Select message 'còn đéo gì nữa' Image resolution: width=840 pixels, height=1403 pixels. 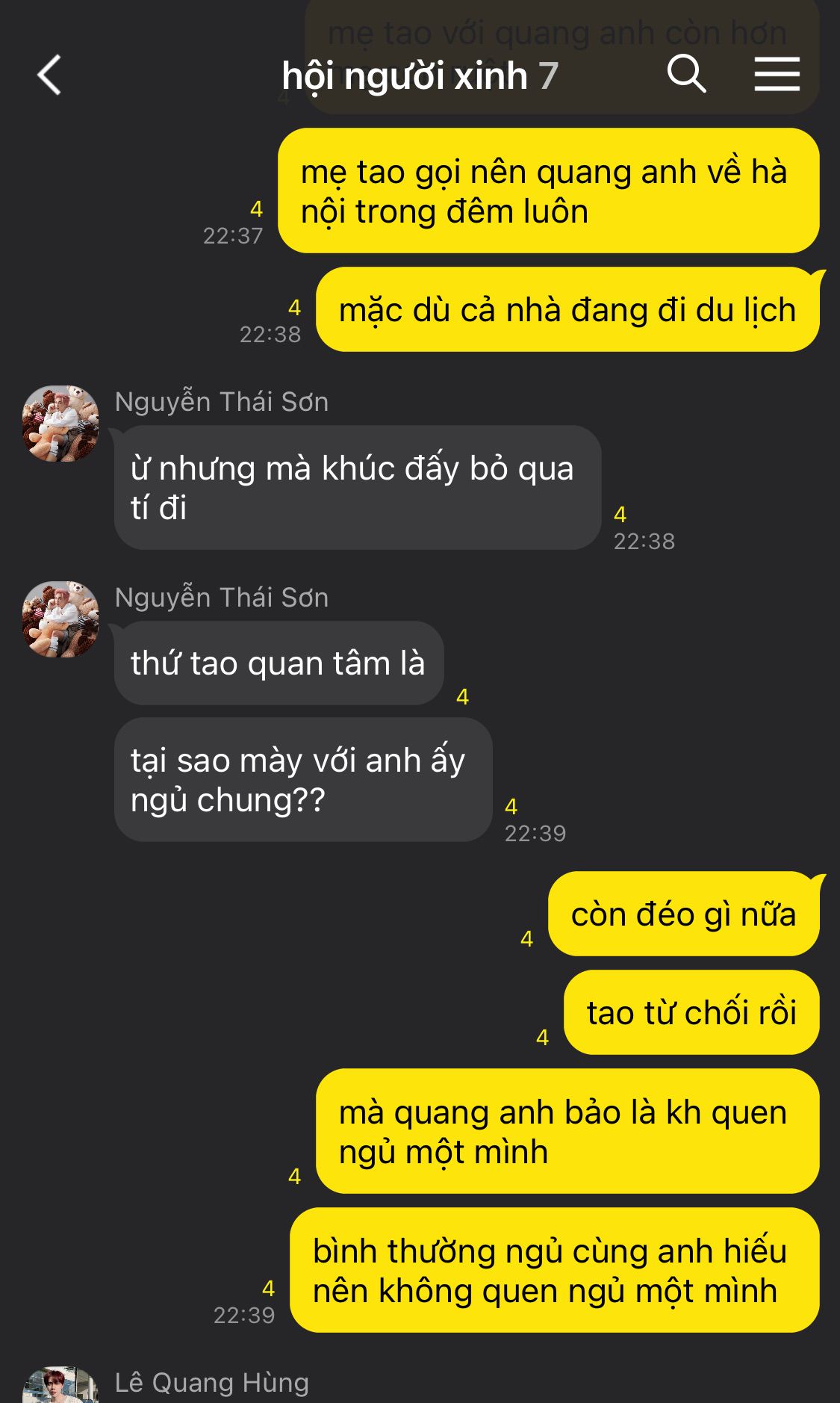pos(684,914)
